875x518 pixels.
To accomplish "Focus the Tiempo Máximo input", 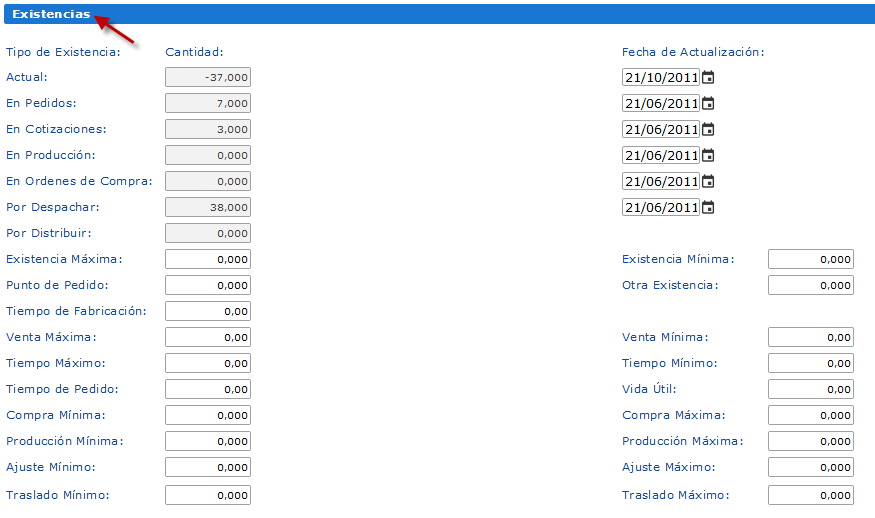I will point(208,363).
